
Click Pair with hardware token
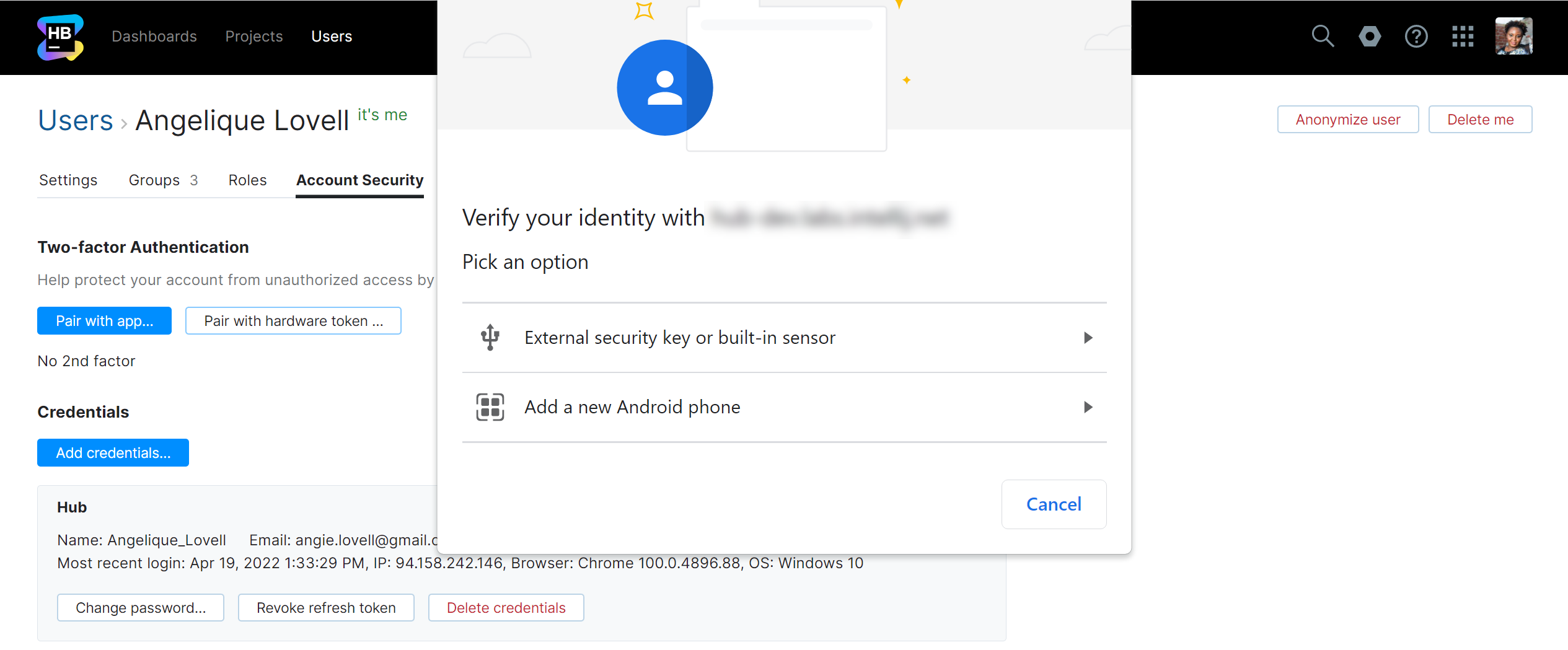pyautogui.click(x=293, y=320)
